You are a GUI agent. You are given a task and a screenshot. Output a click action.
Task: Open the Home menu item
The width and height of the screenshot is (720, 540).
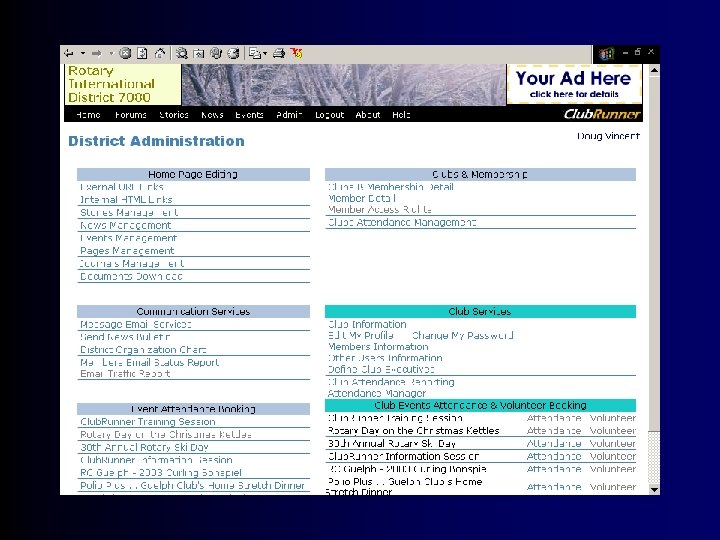[x=88, y=115]
